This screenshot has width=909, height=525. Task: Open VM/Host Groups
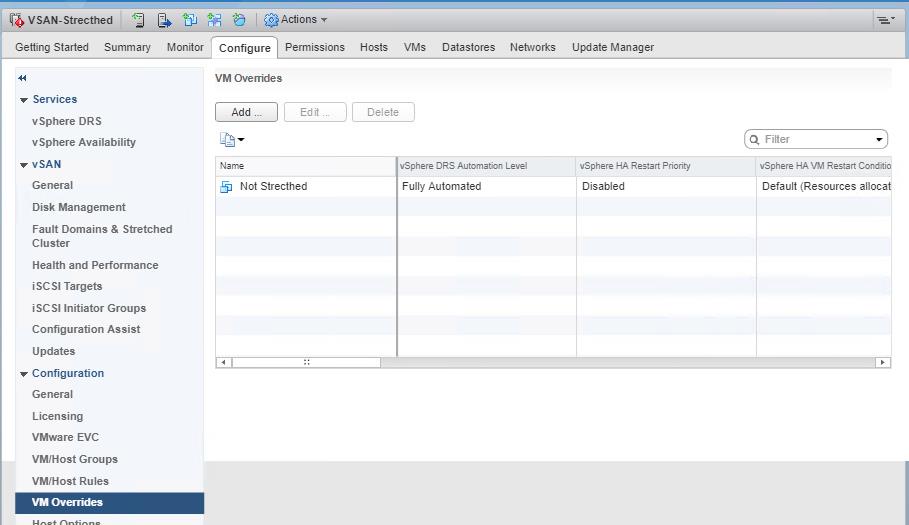point(75,459)
